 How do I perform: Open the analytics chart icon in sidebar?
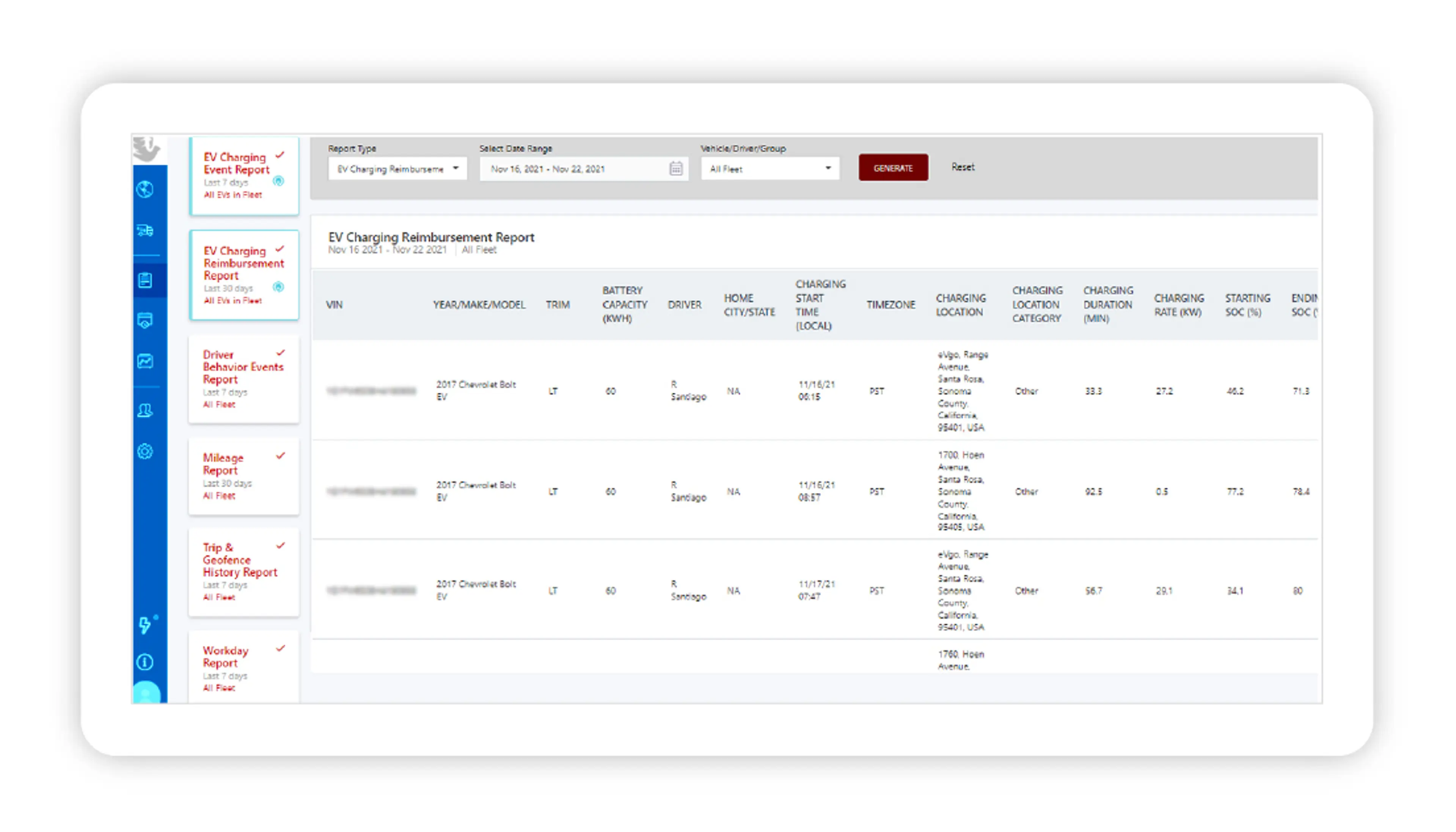click(145, 361)
